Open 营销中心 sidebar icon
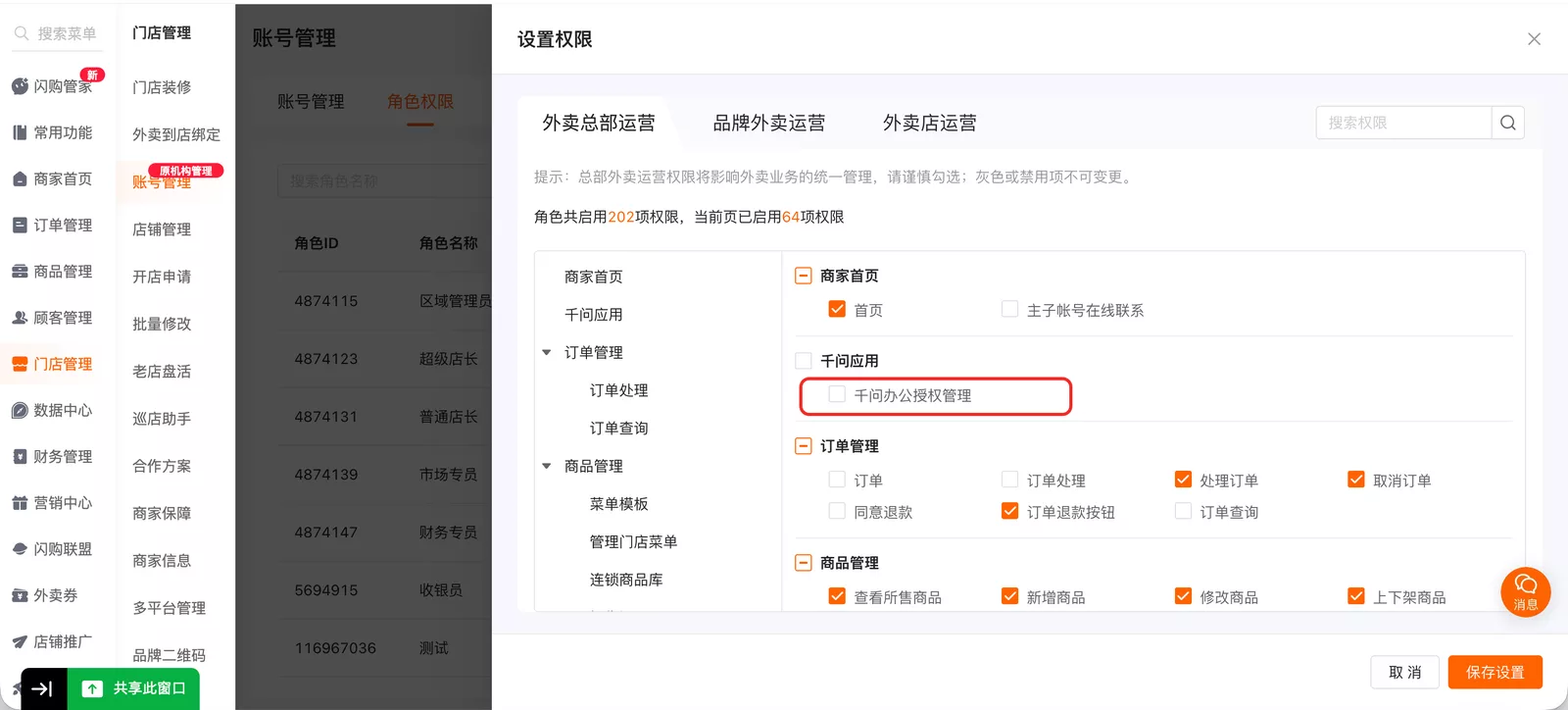The width and height of the screenshot is (1568, 710). [20, 502]
